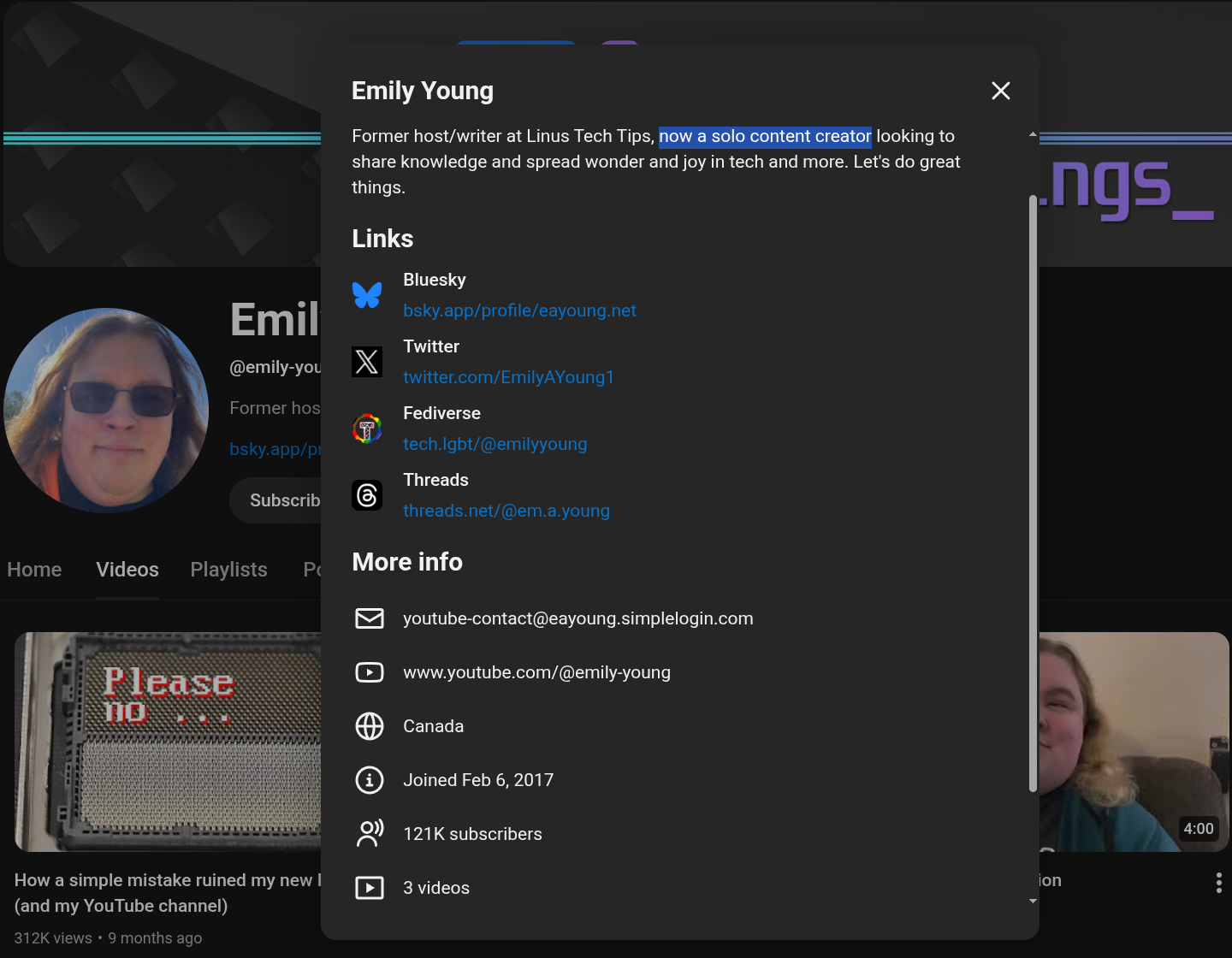This screenshot has height=958, width=1232.
Task: Click the Links section heading
Action: (382, 239)
